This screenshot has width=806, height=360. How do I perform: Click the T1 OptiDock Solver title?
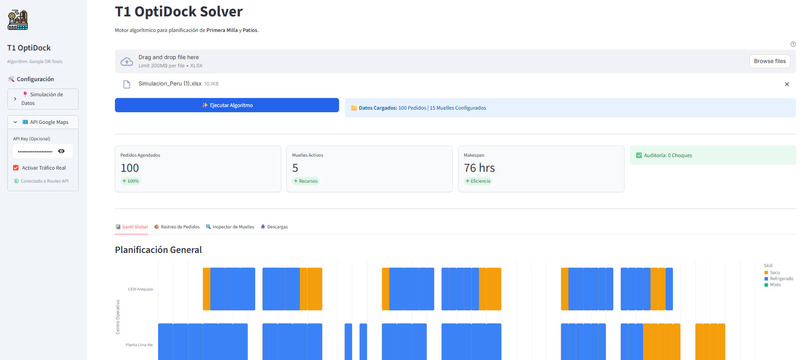pos(178,11)
